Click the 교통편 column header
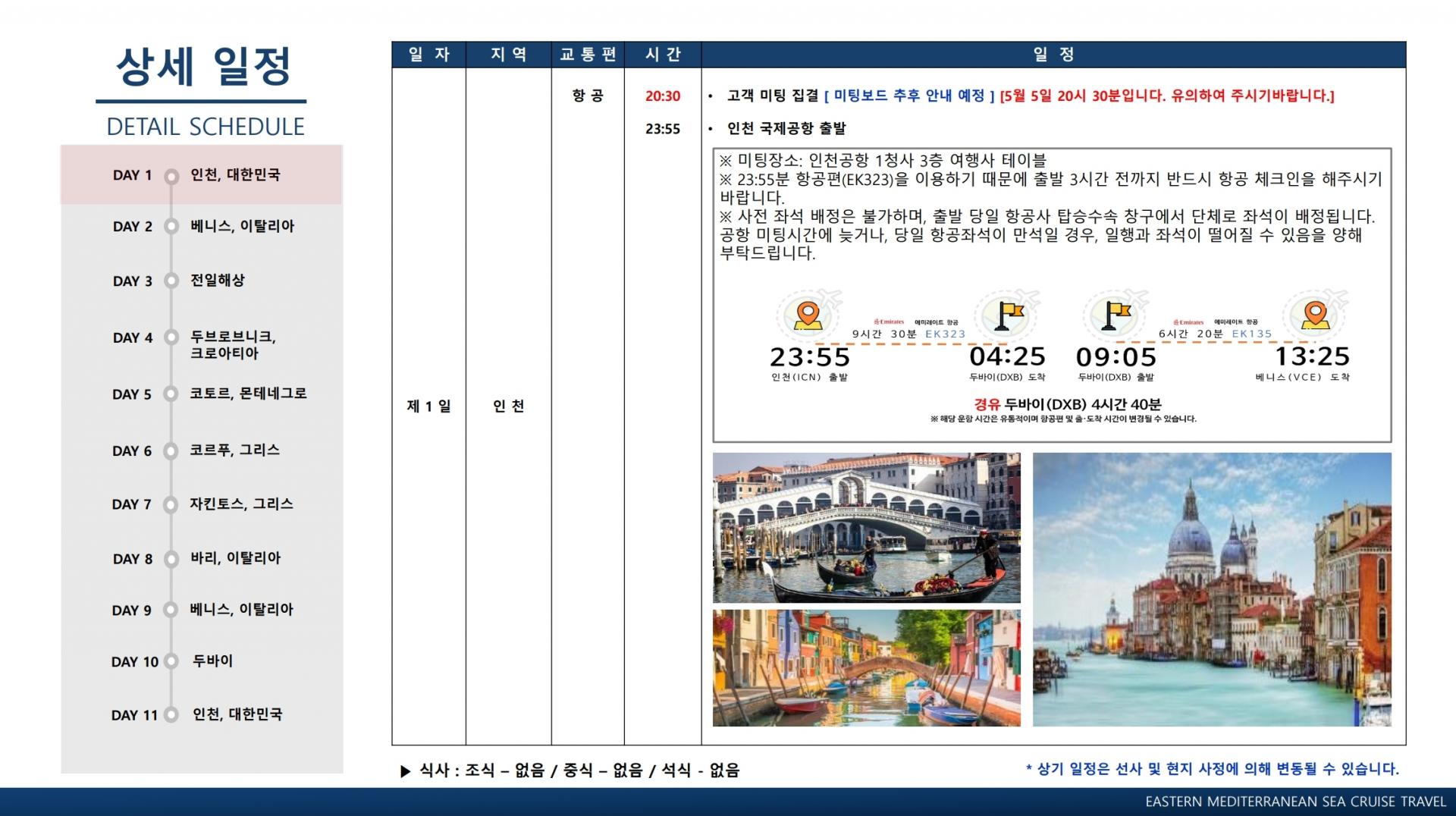The width and height of the screenshot is (1456, 816). click(588, 55)
